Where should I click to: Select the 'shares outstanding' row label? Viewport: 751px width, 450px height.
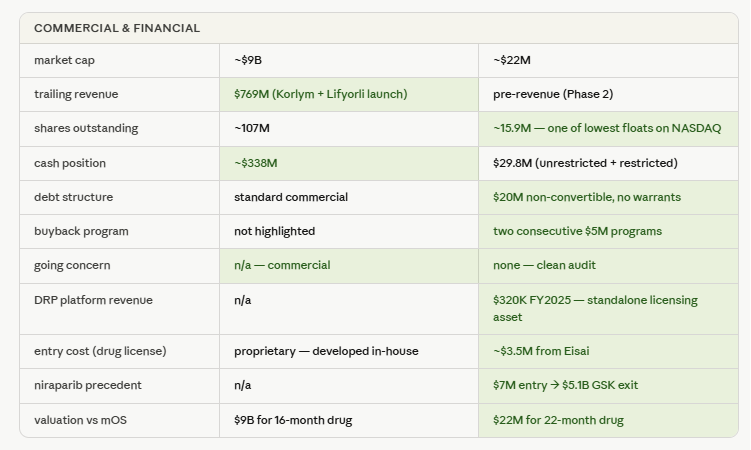pyautogui.click(x=86, y=128)
